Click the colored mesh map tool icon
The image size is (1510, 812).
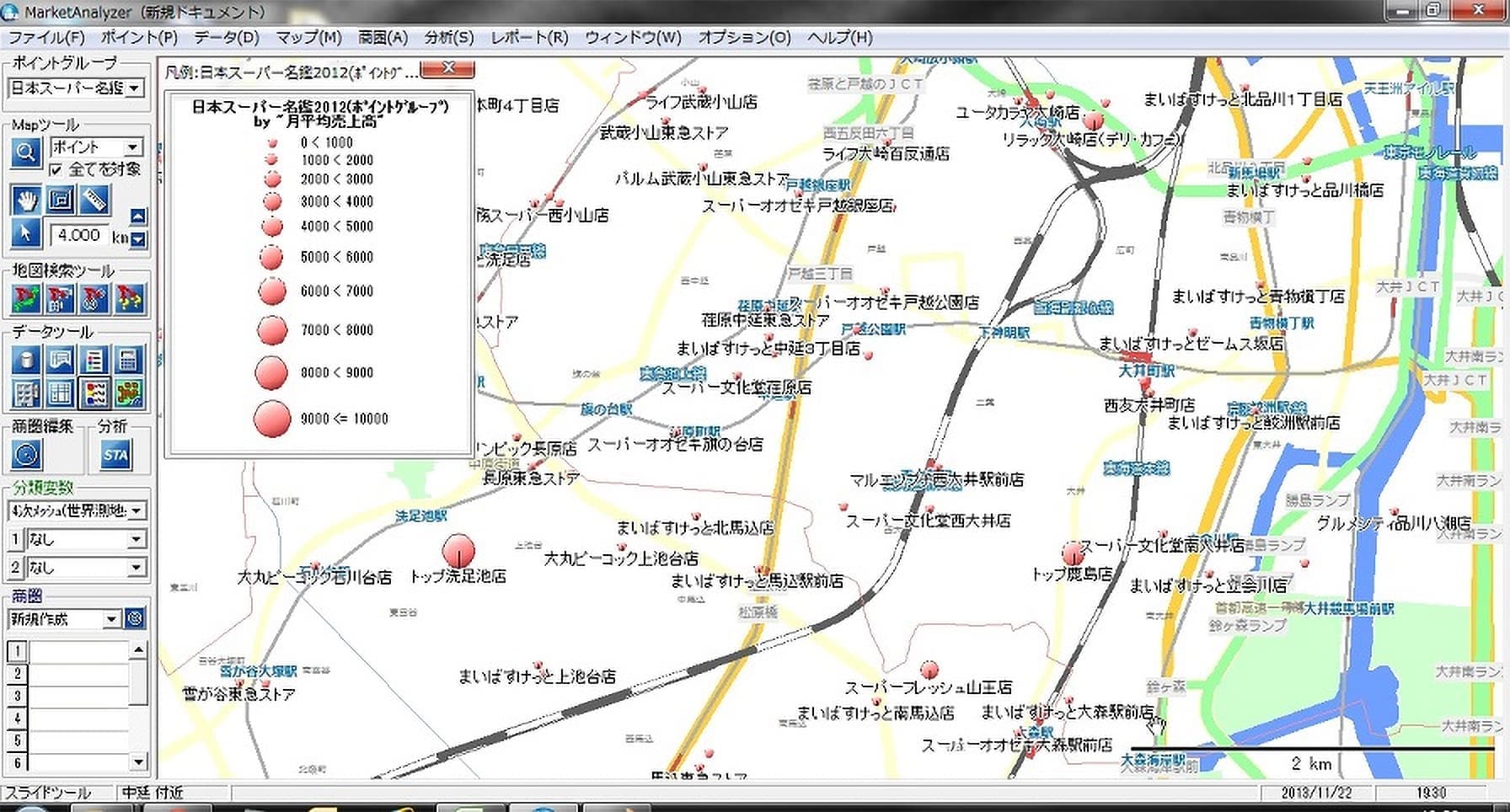click(129, 393)
